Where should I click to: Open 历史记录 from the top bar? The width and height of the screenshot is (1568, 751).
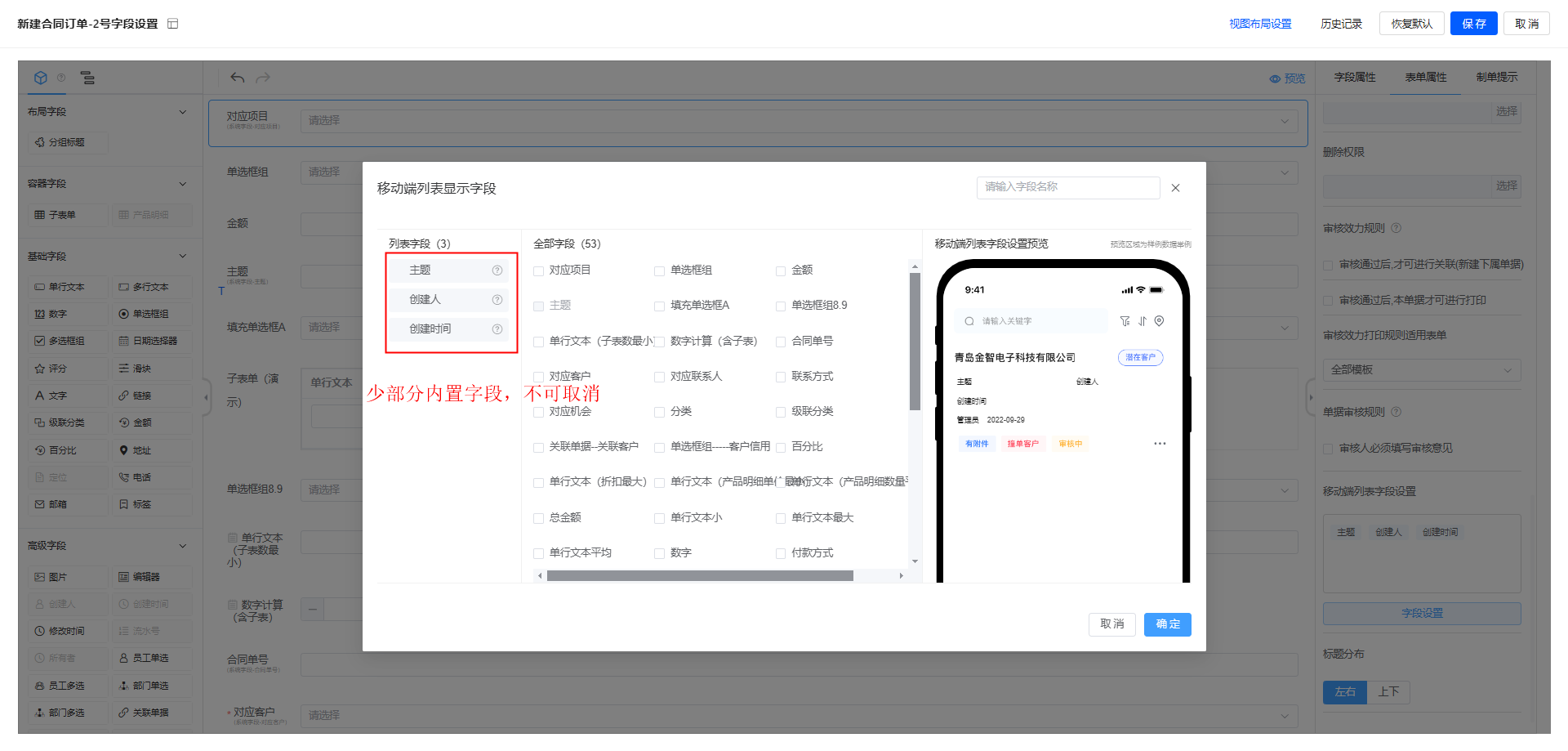tap(1341, 24)
